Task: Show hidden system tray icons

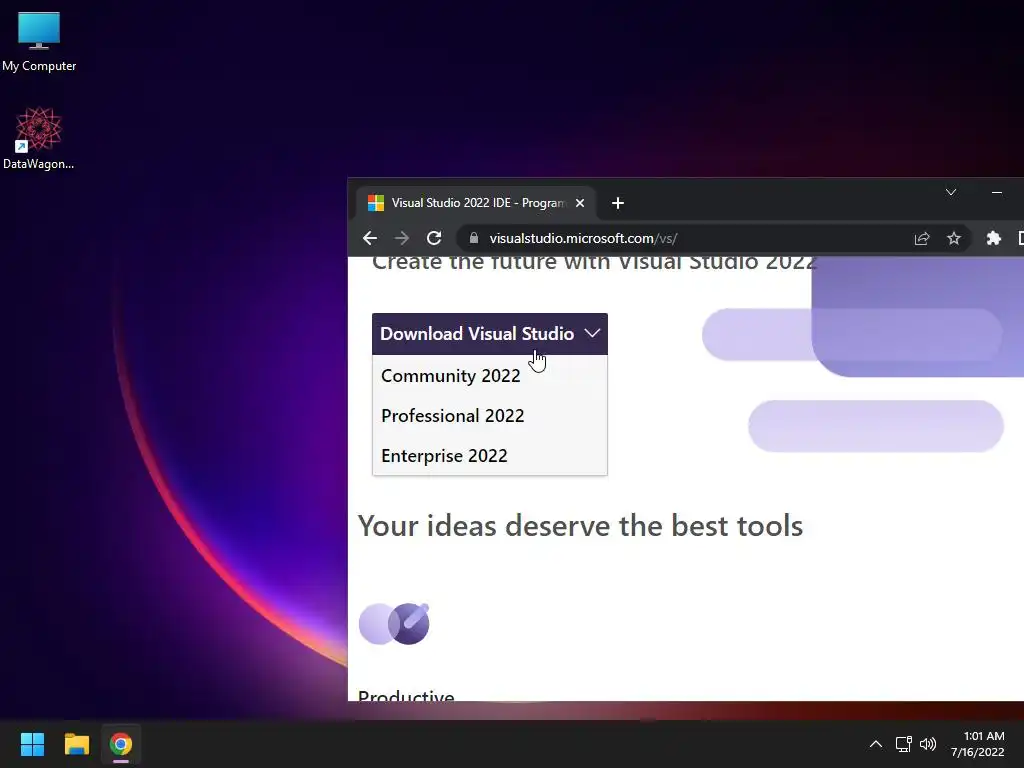Action: tap(876, 744)
